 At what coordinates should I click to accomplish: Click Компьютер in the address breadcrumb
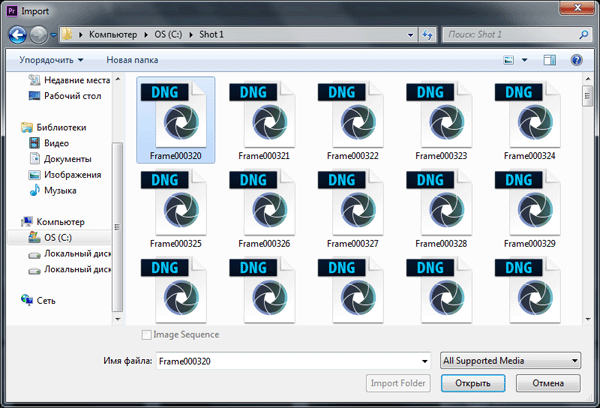[x=113, y=35]
